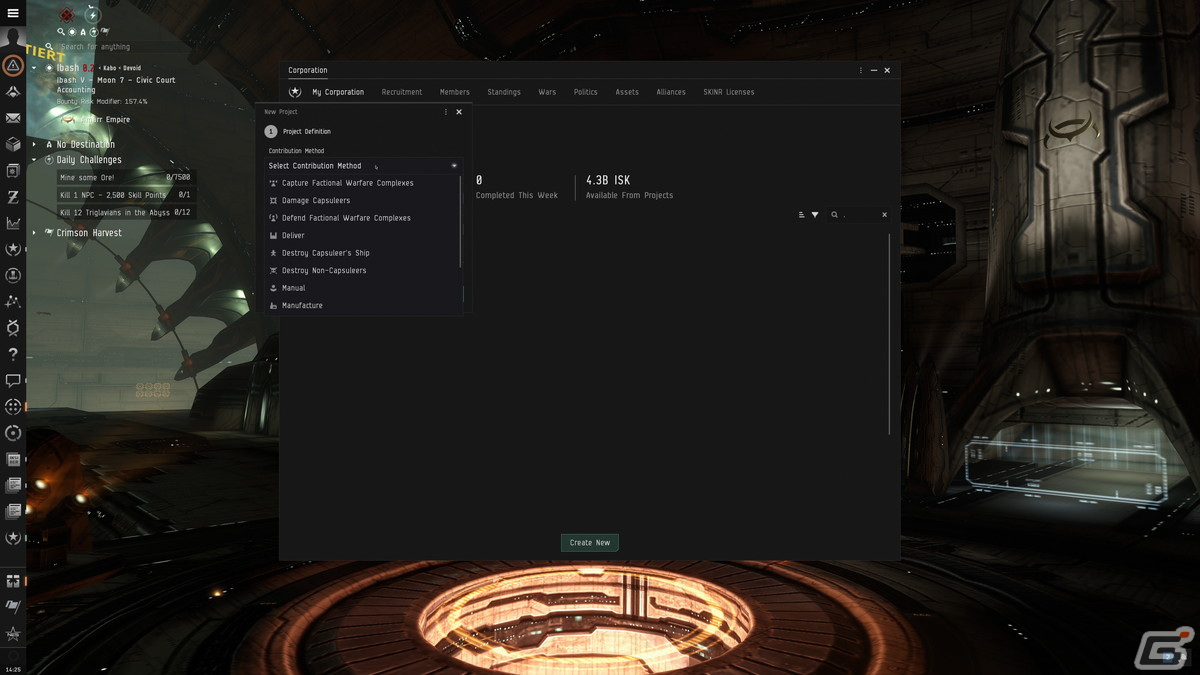Switch to Recruitment tab
The height and width of the screenshot is (675, 1200).
(402, 92)
